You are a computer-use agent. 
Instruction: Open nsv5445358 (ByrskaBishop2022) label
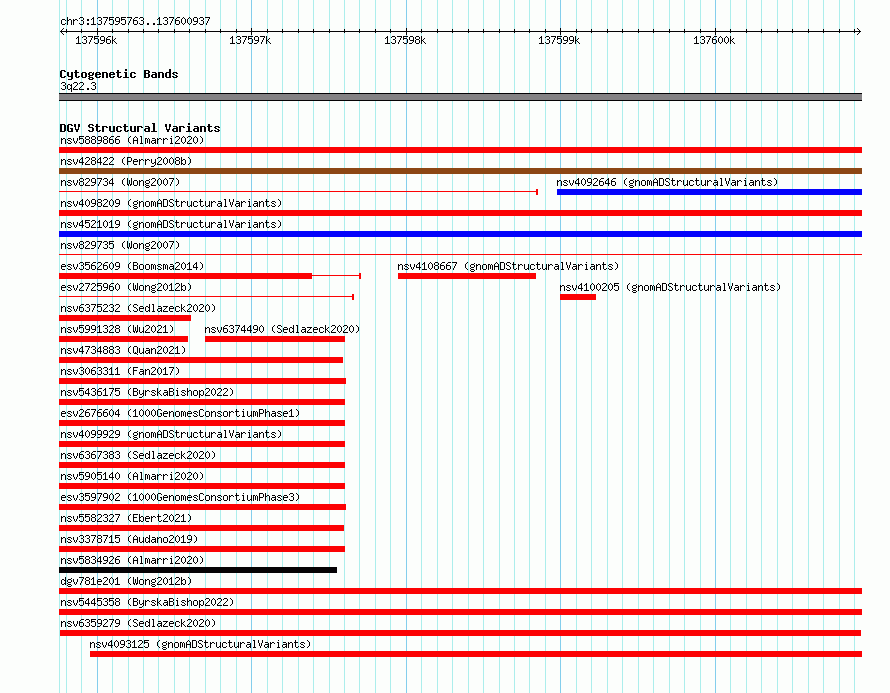(147, 602)
